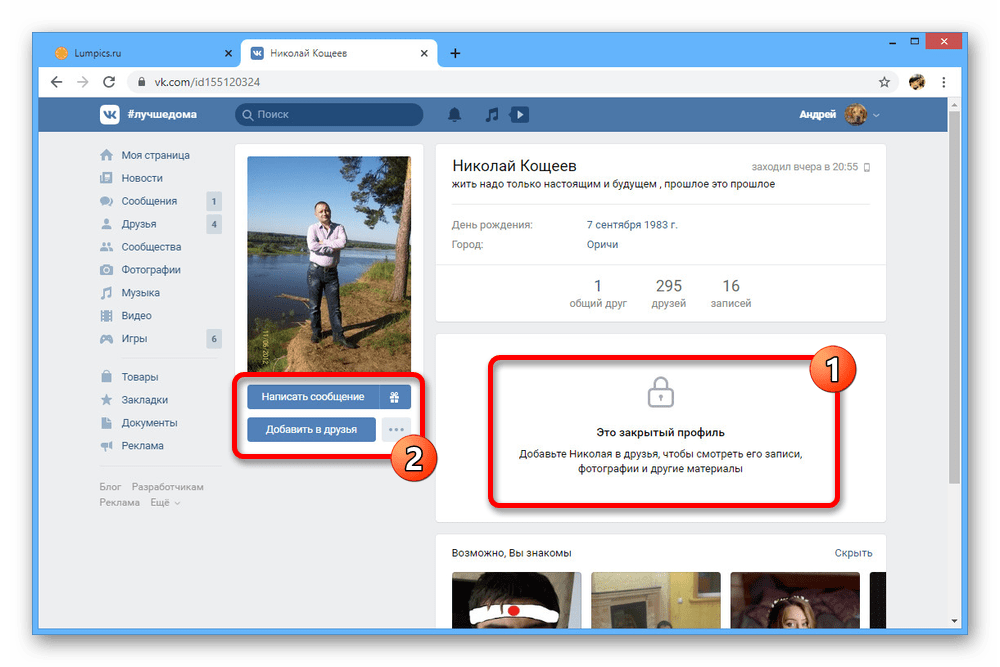The image size is (1000, 667).
Task: Hide suggestions with Скрыть link
Action: point(853,553)
